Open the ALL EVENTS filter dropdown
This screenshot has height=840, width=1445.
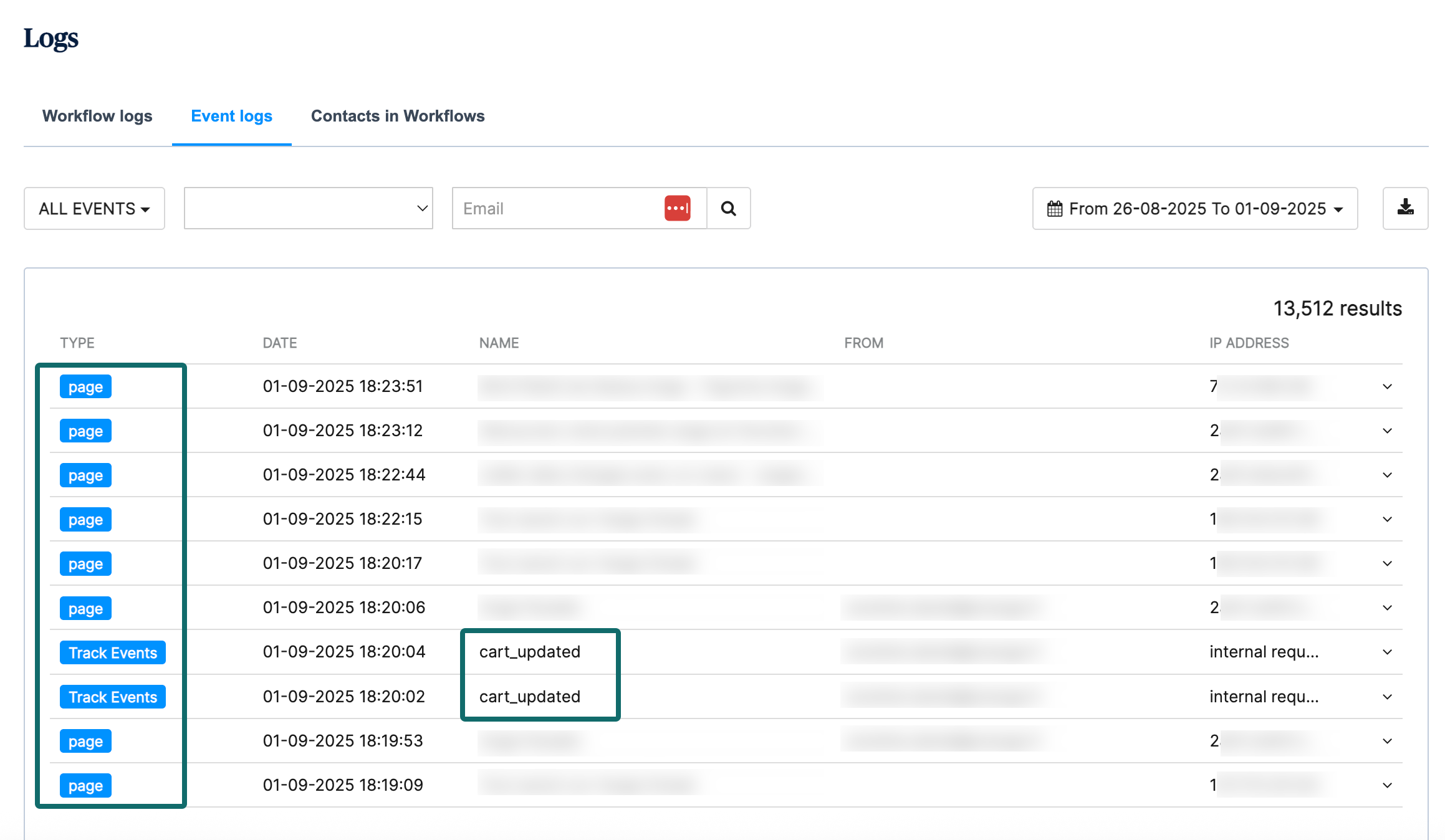(x=94, y=208)
